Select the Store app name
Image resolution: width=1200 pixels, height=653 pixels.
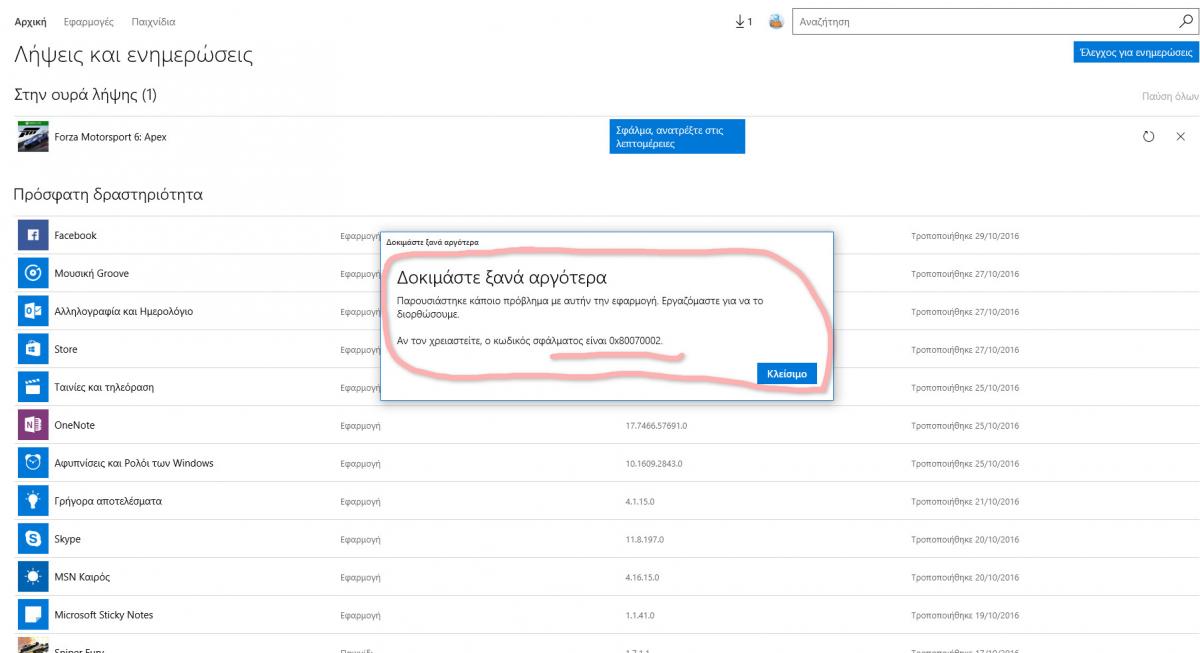65,350
